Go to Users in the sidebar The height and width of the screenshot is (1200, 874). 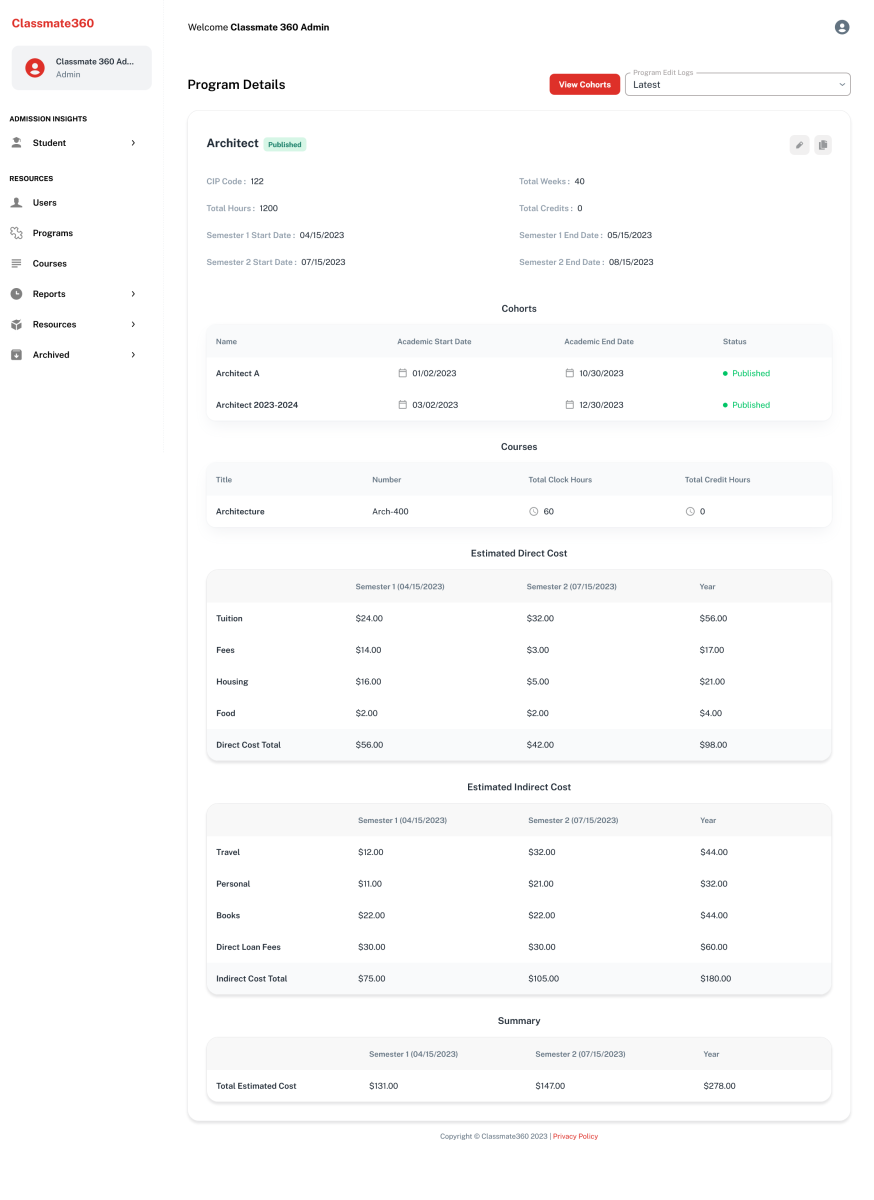[x=45, y=203]
